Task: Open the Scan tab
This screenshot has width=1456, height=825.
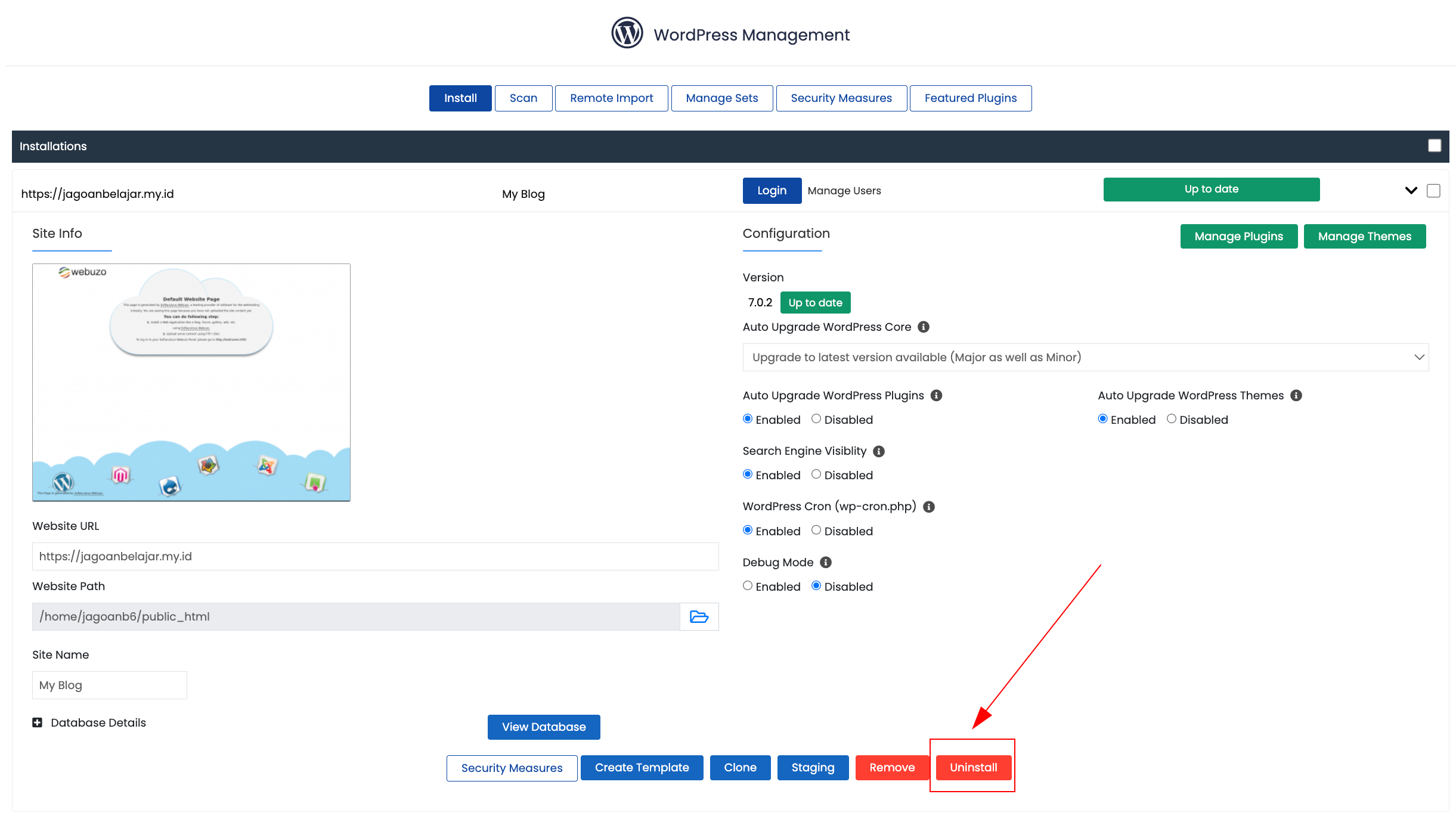Action: [x=523, y=98]
